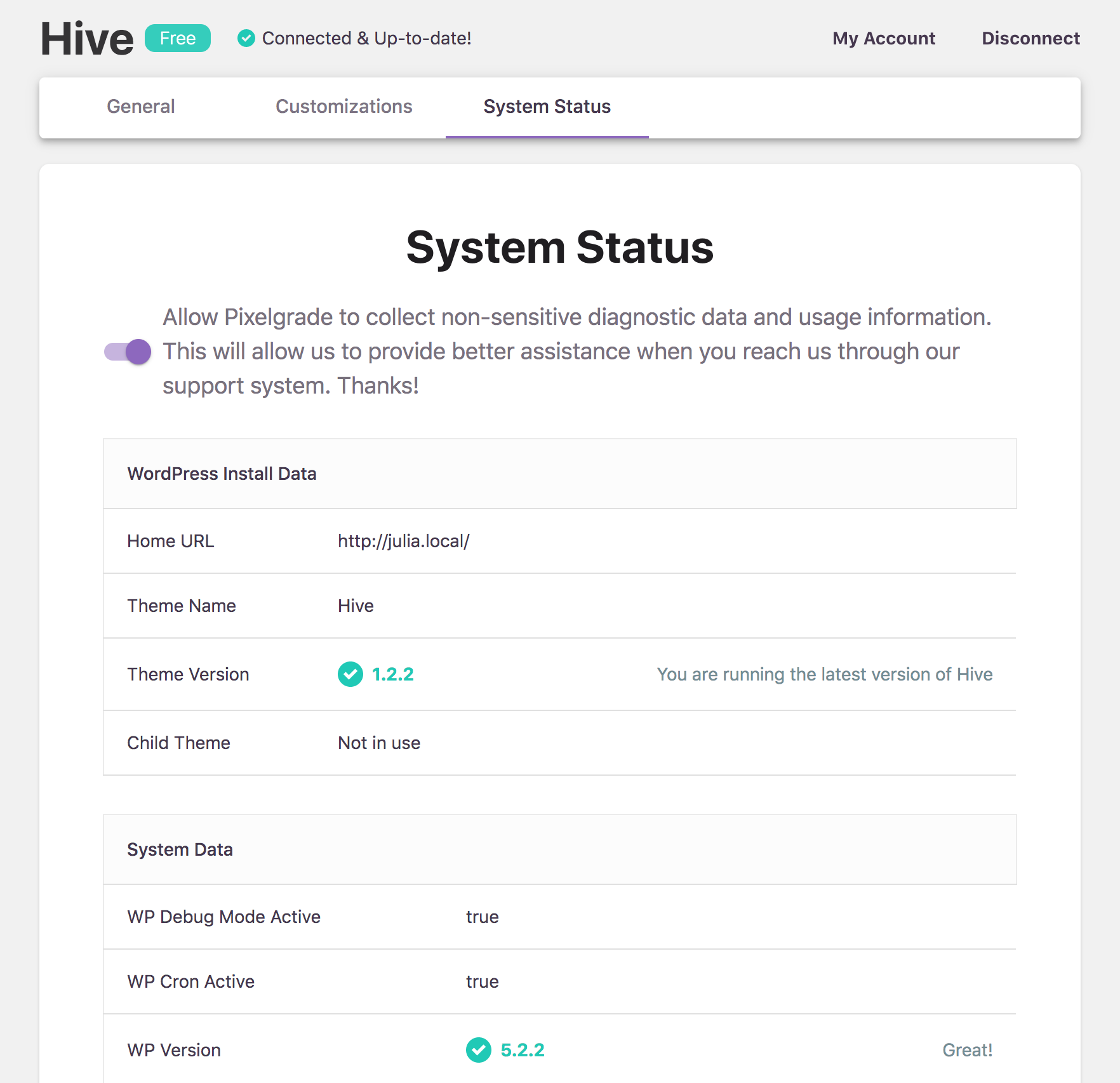Screen dimensions: 1120x1083
Task: Click the WordPress version number 5.2.2
Action: tap(522, 1050)
